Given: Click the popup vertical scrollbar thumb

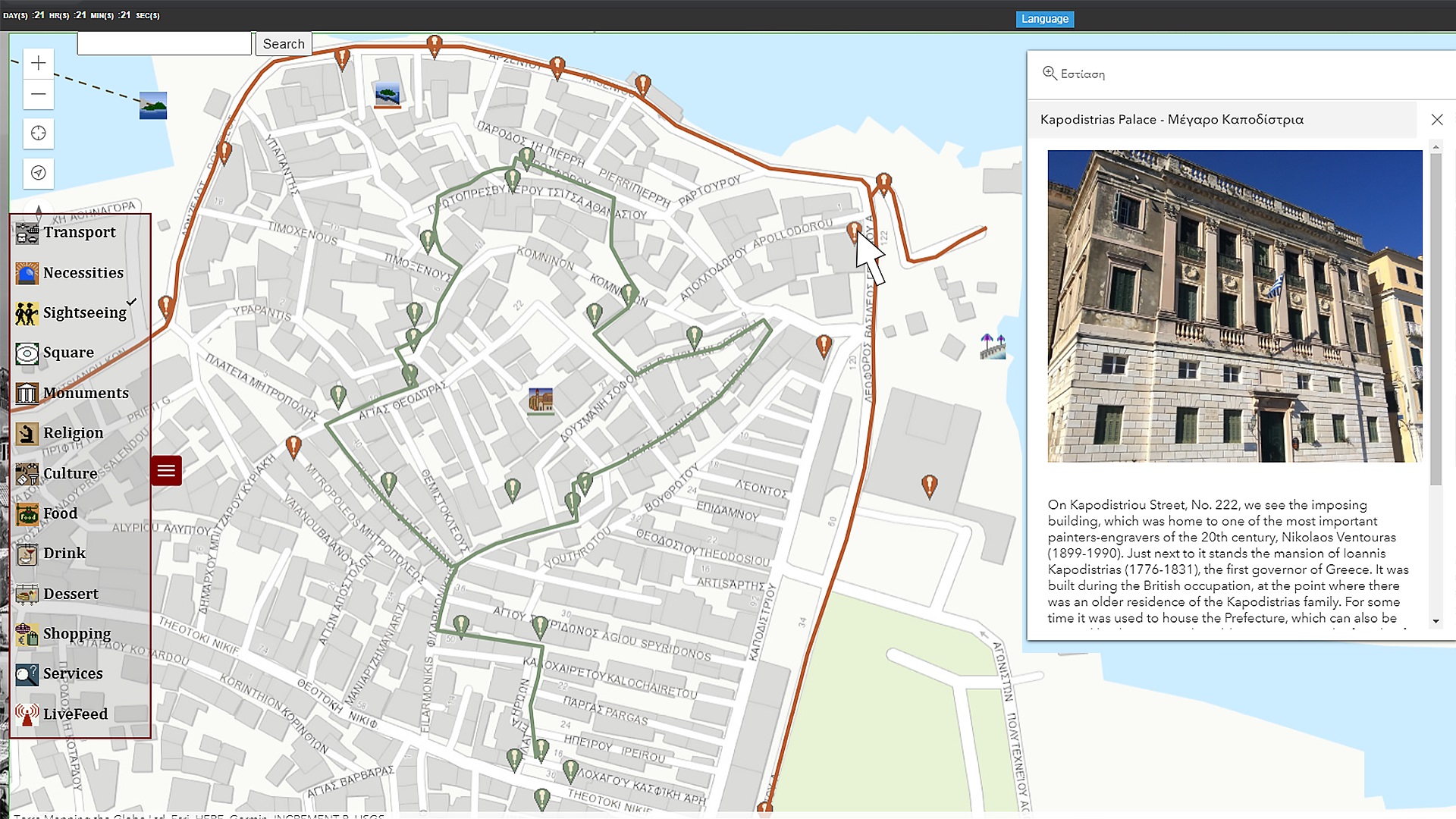Looking at the screenshot, I should (x=1436, y=318).
